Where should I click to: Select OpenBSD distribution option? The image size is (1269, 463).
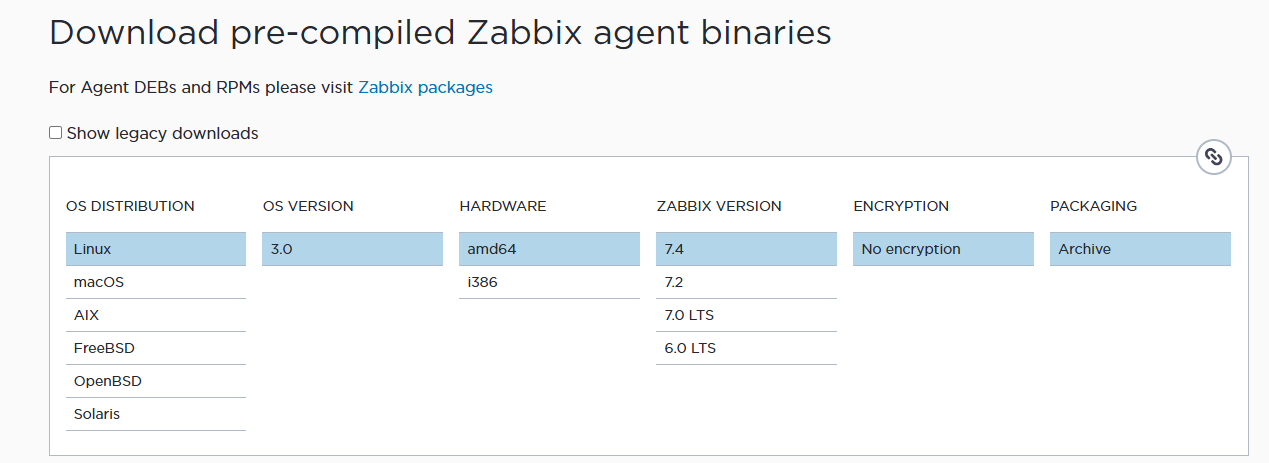pyautogui.click(x=155, y=381)
